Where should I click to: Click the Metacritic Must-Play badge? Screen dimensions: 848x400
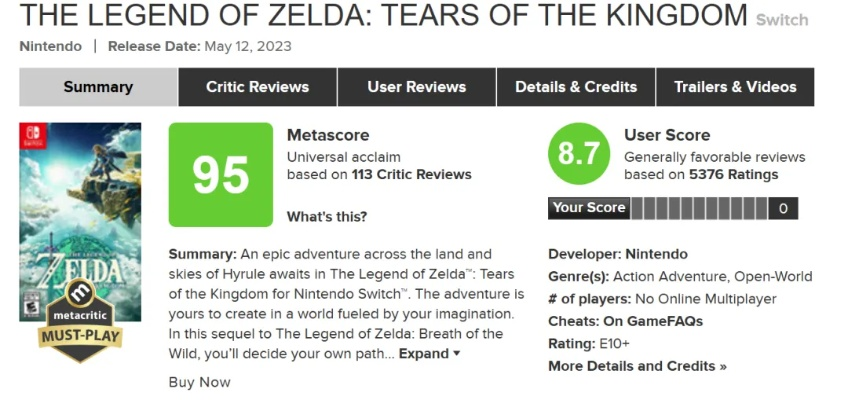click(x=80, y=322)
